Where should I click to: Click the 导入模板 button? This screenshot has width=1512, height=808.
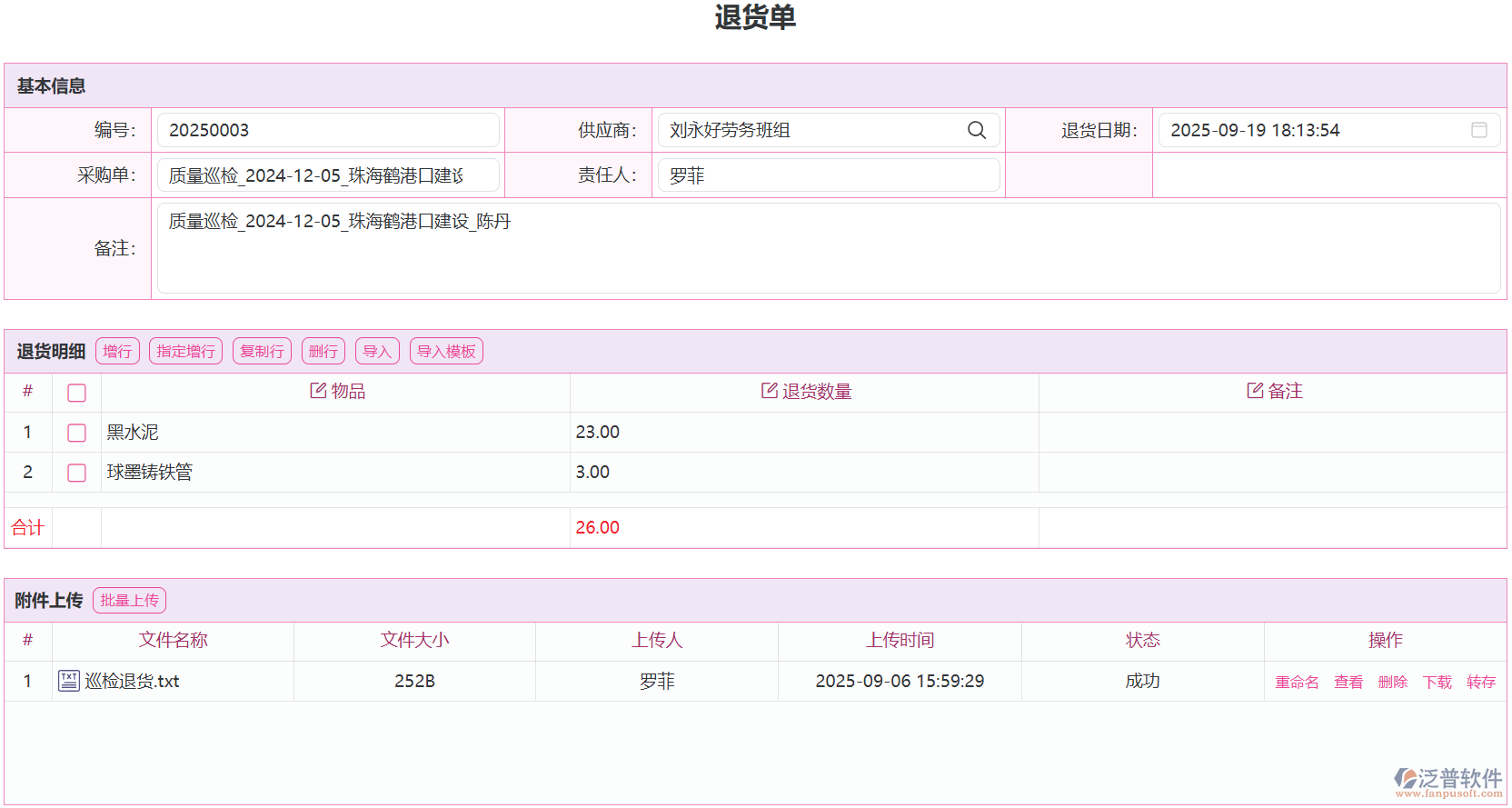click(x=446, y=352)
